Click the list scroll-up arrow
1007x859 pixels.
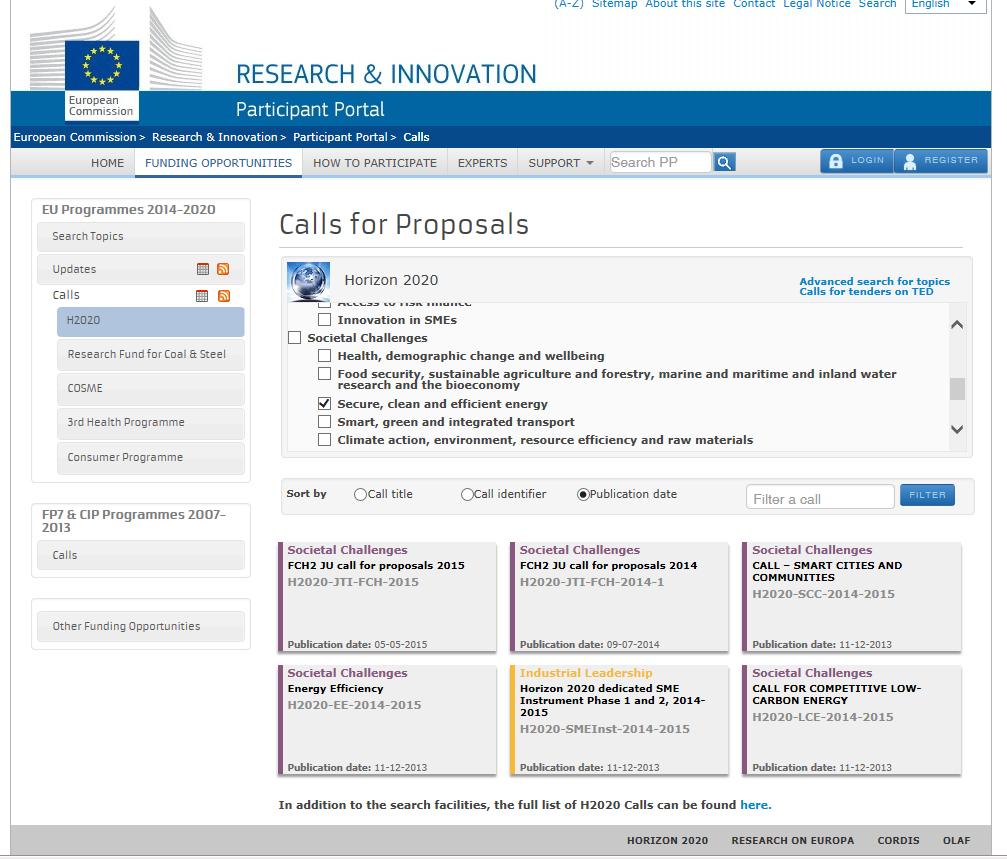[x=957, y=325]
